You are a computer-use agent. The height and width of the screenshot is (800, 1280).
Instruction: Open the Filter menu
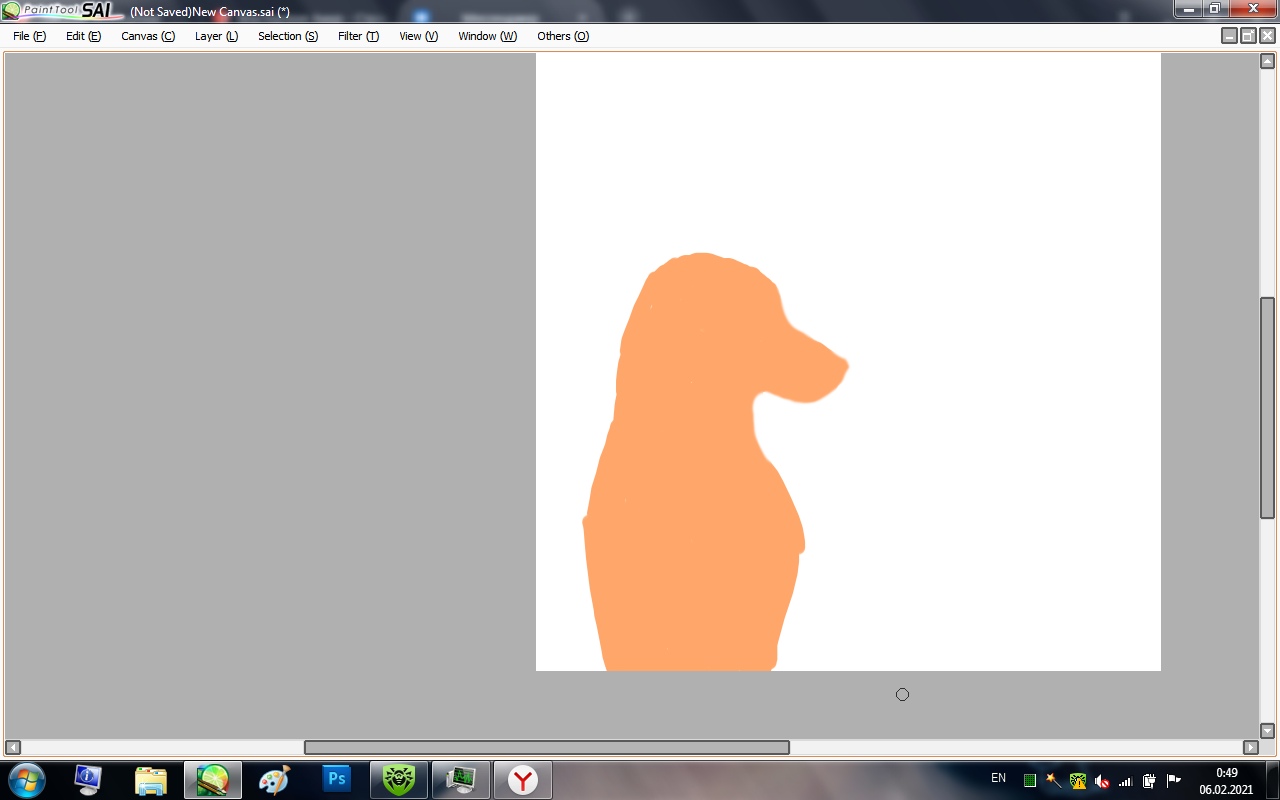(x=358, y=36)
